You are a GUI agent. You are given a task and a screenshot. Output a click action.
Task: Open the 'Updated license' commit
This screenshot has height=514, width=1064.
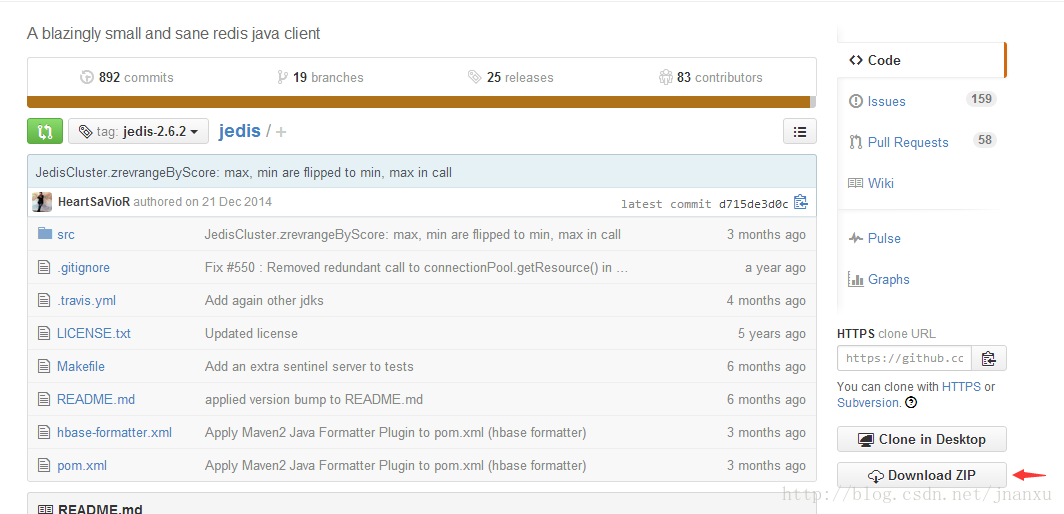tap(251, 333)
